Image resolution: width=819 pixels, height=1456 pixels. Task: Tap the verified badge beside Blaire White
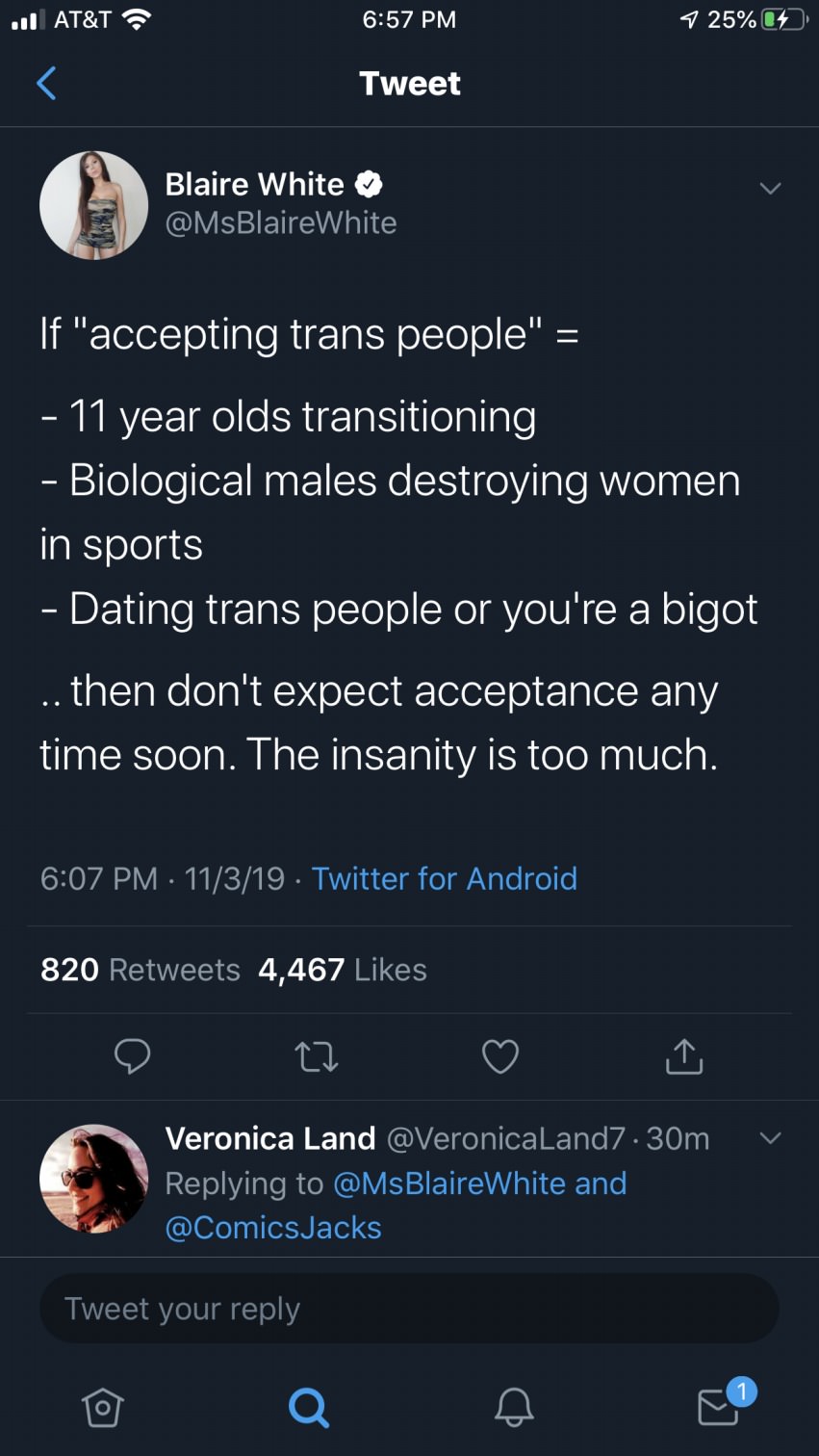pos(369,184)
